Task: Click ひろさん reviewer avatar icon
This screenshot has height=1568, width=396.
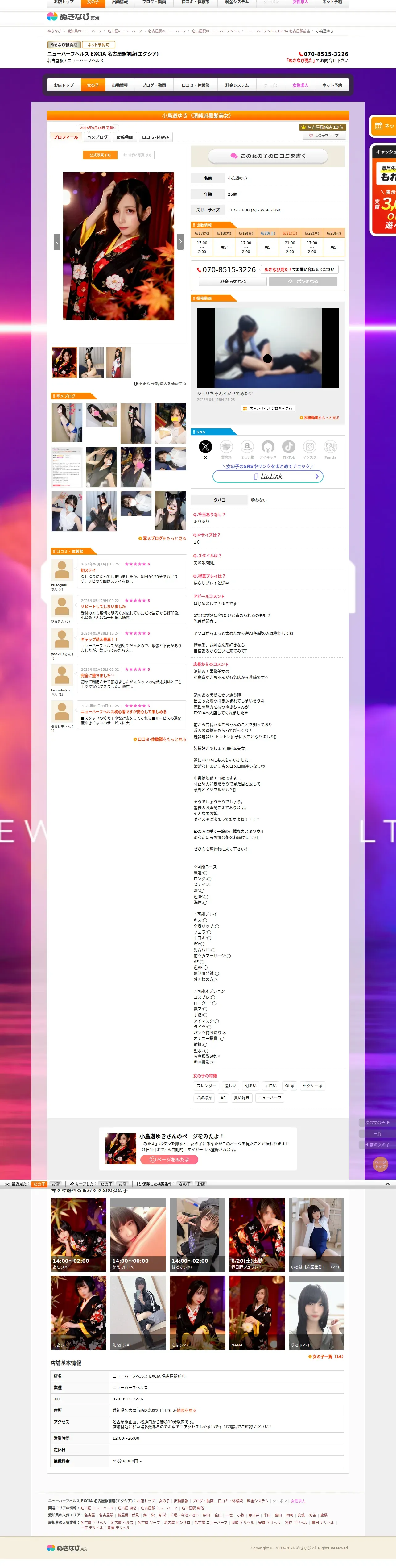Action: (61, 606)
